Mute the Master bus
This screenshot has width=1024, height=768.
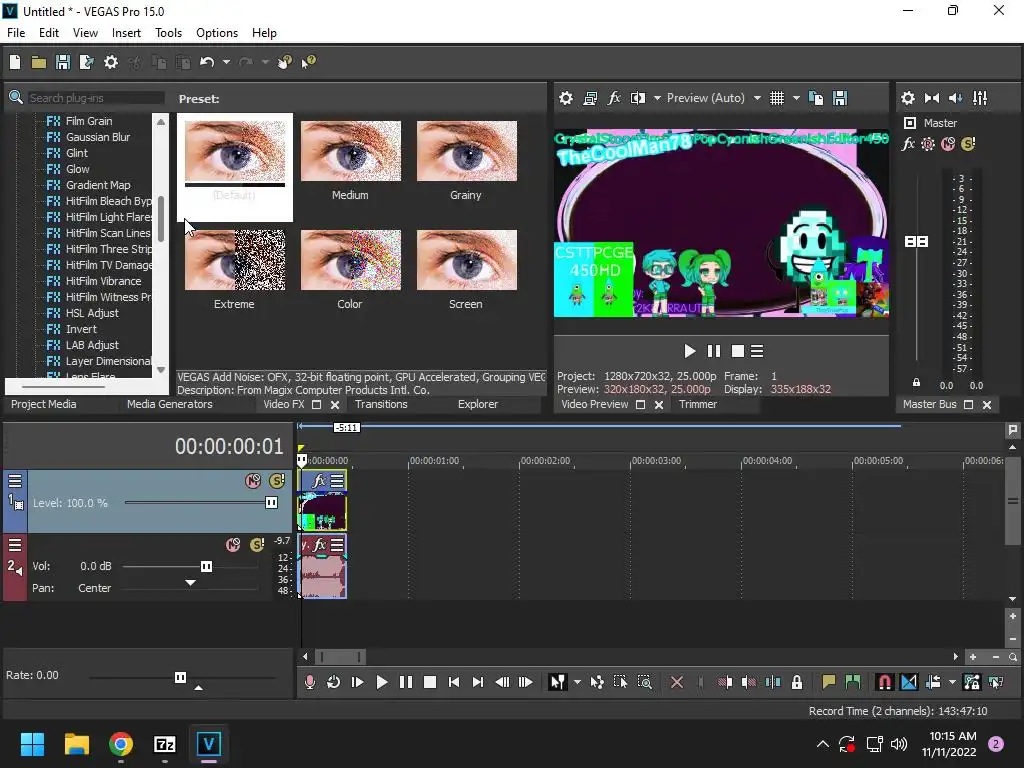(948, 144)
